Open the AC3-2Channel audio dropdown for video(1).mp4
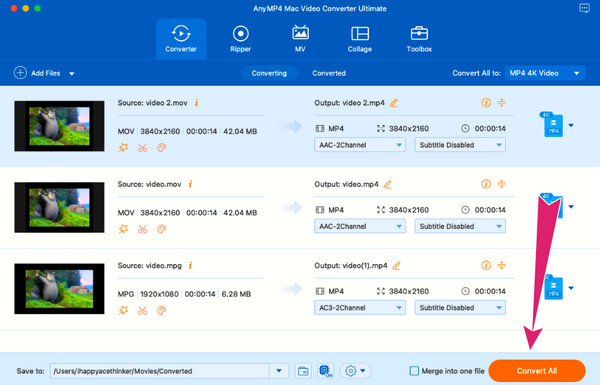This screenshot has height=385, width=600. coord(360,308)
